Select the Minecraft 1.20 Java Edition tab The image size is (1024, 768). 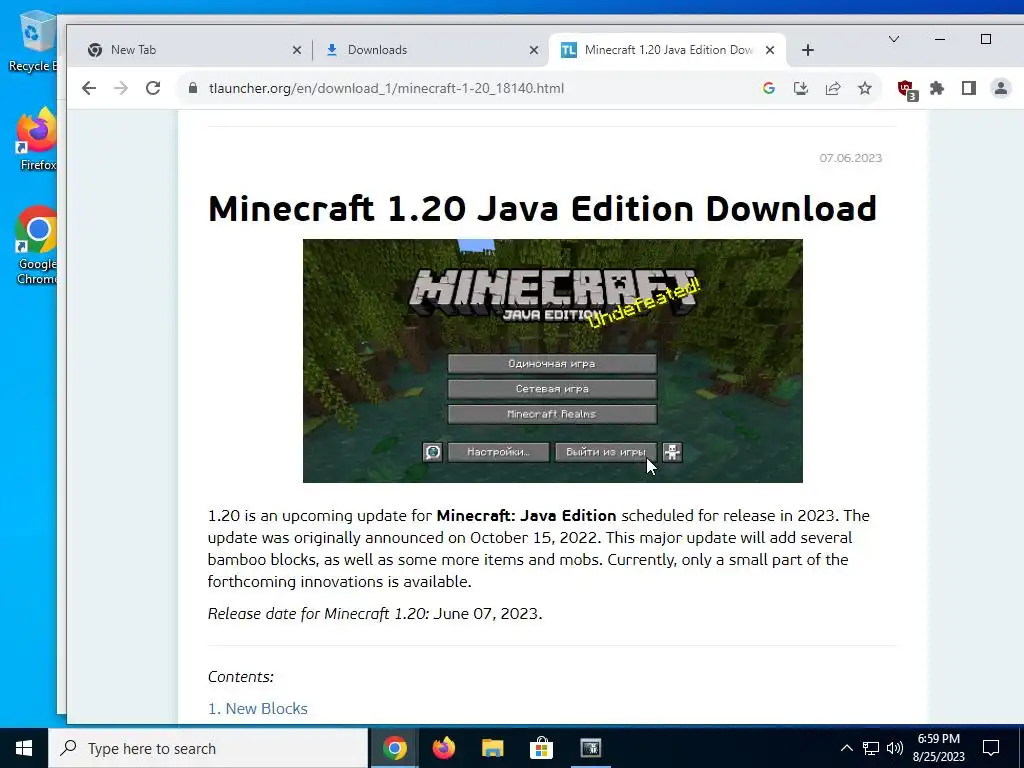(668, 50)
